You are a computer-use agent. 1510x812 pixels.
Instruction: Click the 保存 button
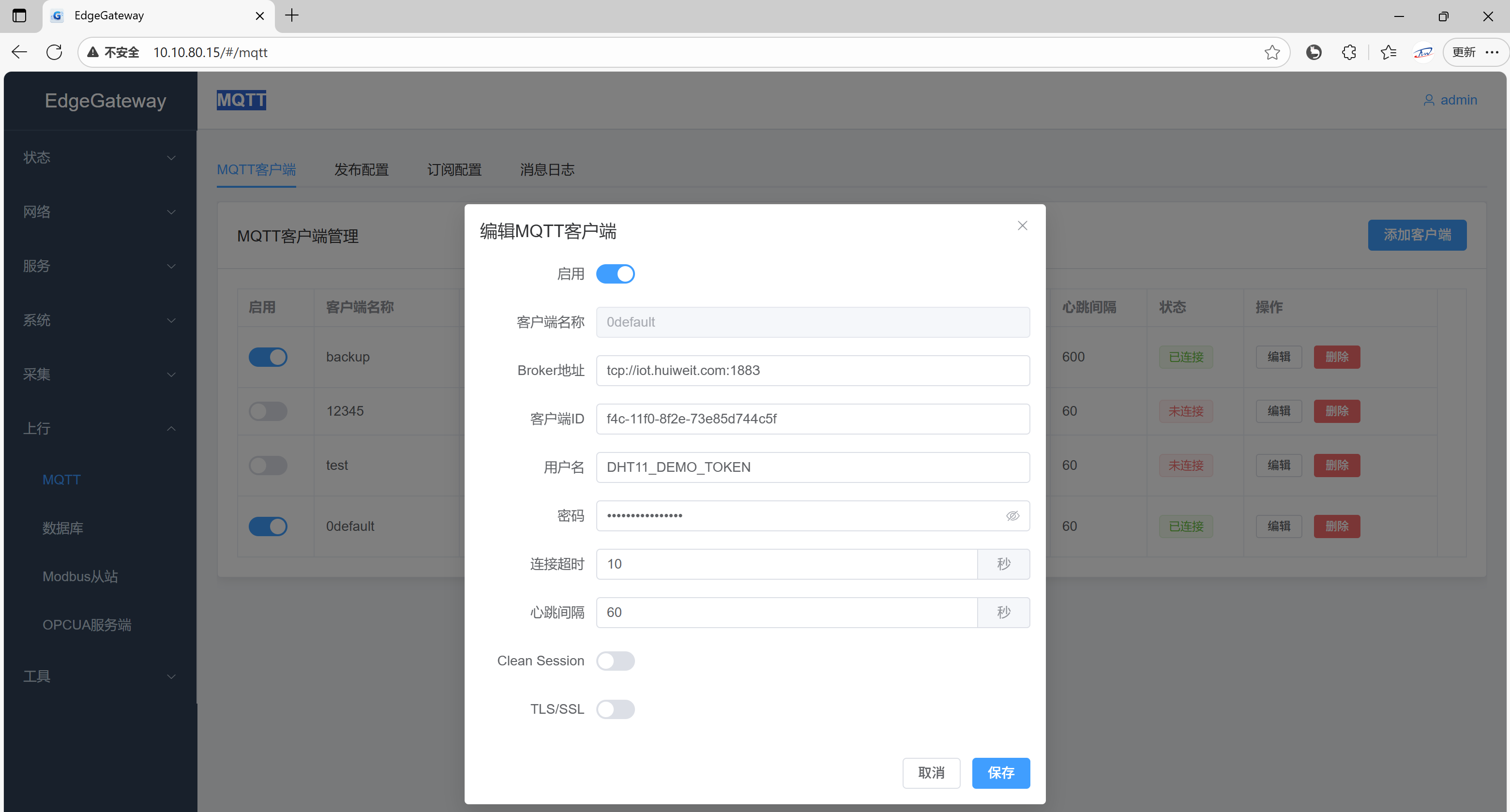point(1000,773)
